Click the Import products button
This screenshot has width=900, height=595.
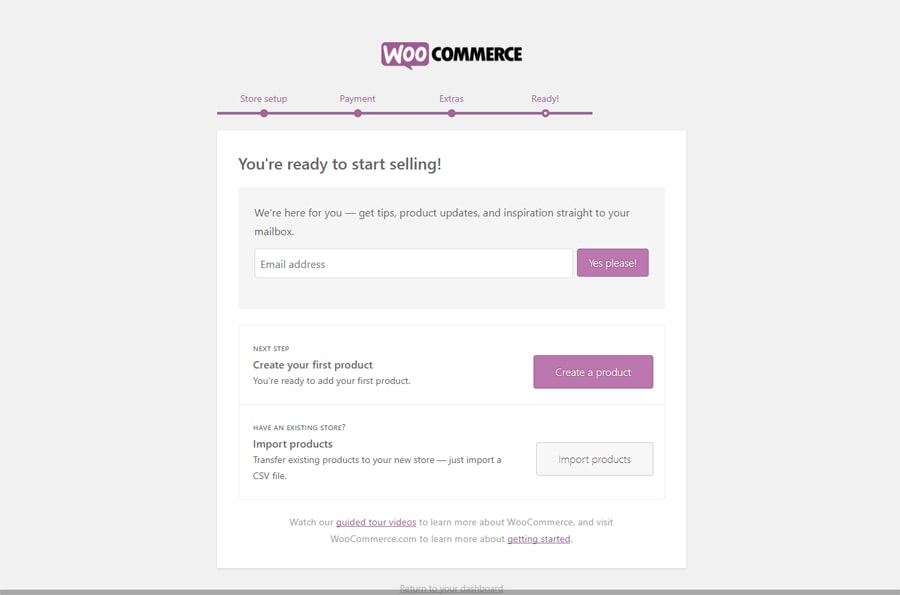point(594,459)
